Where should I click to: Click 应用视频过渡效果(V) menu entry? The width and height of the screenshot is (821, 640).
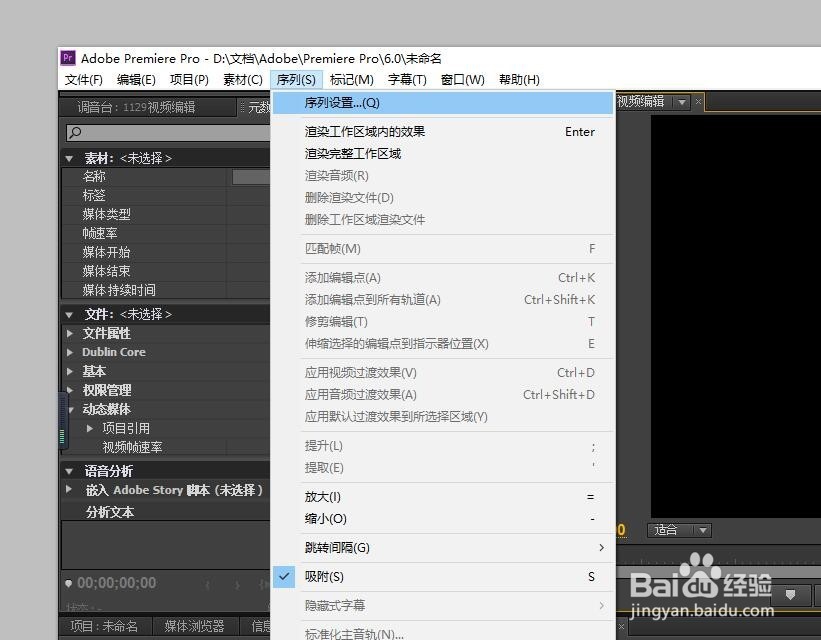443,372
